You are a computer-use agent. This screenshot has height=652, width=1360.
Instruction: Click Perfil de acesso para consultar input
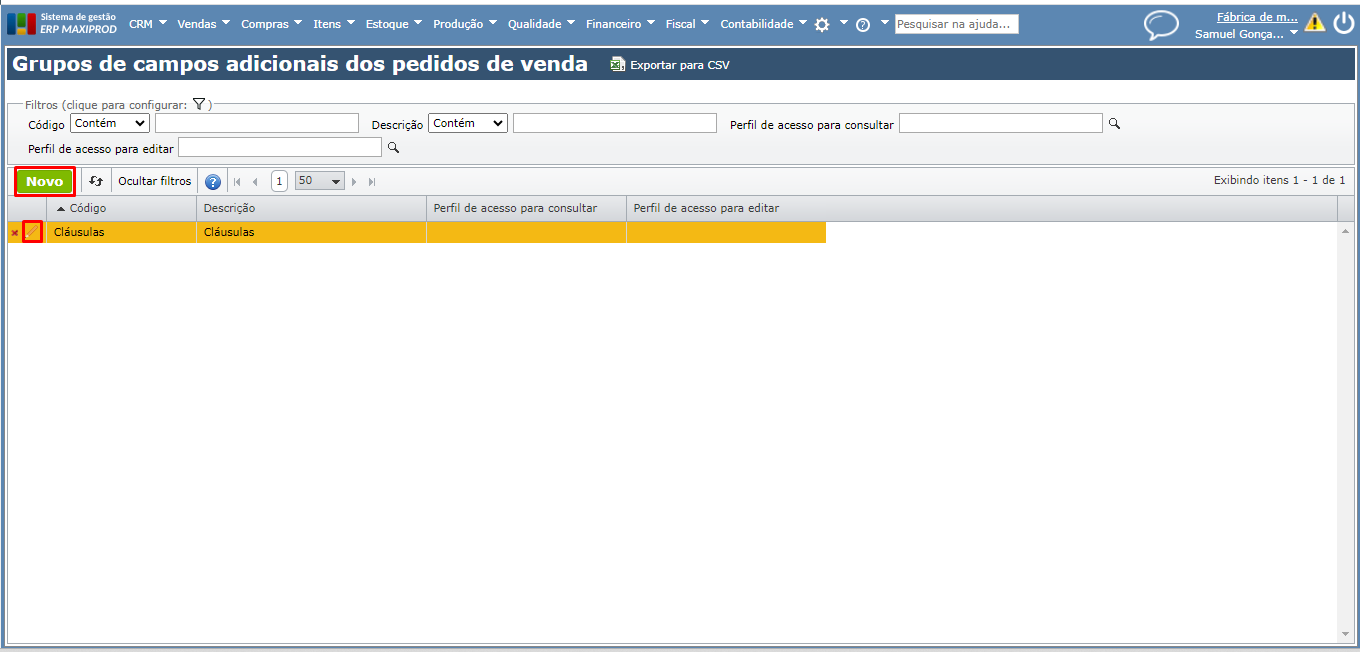pos(1001,123)
